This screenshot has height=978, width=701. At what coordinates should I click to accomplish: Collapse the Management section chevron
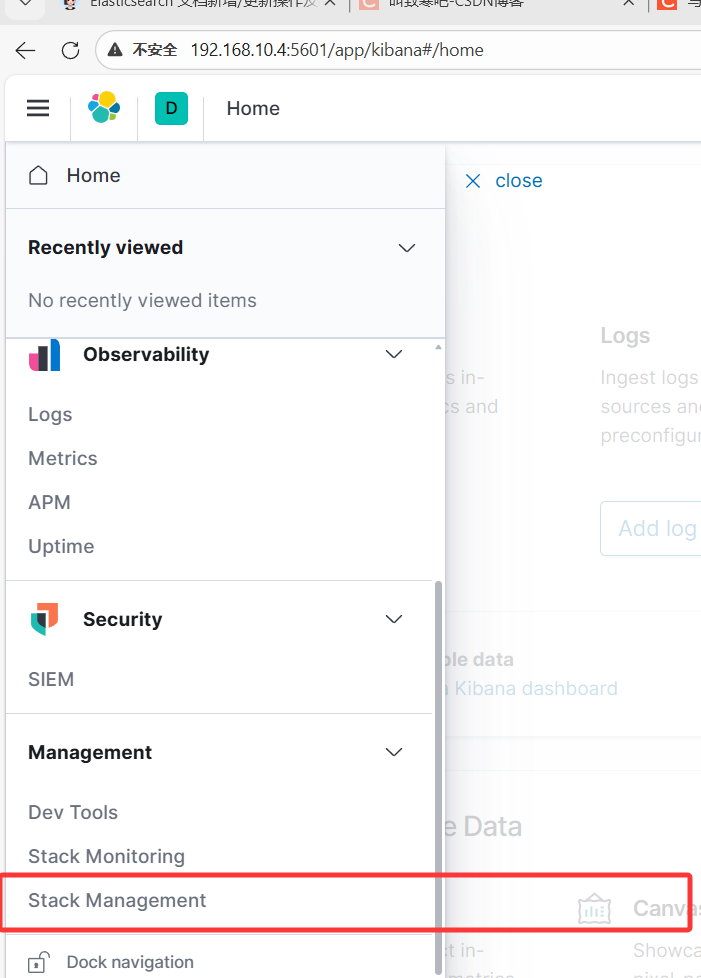(x=394, y=752)
